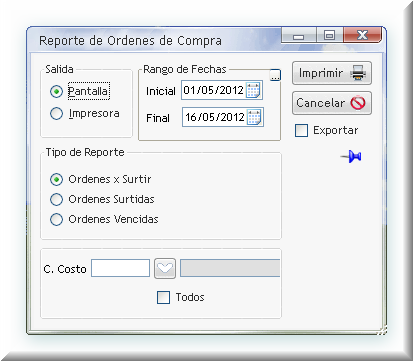
Task: Click the Cancelar button
Action: tap(332, 103)
